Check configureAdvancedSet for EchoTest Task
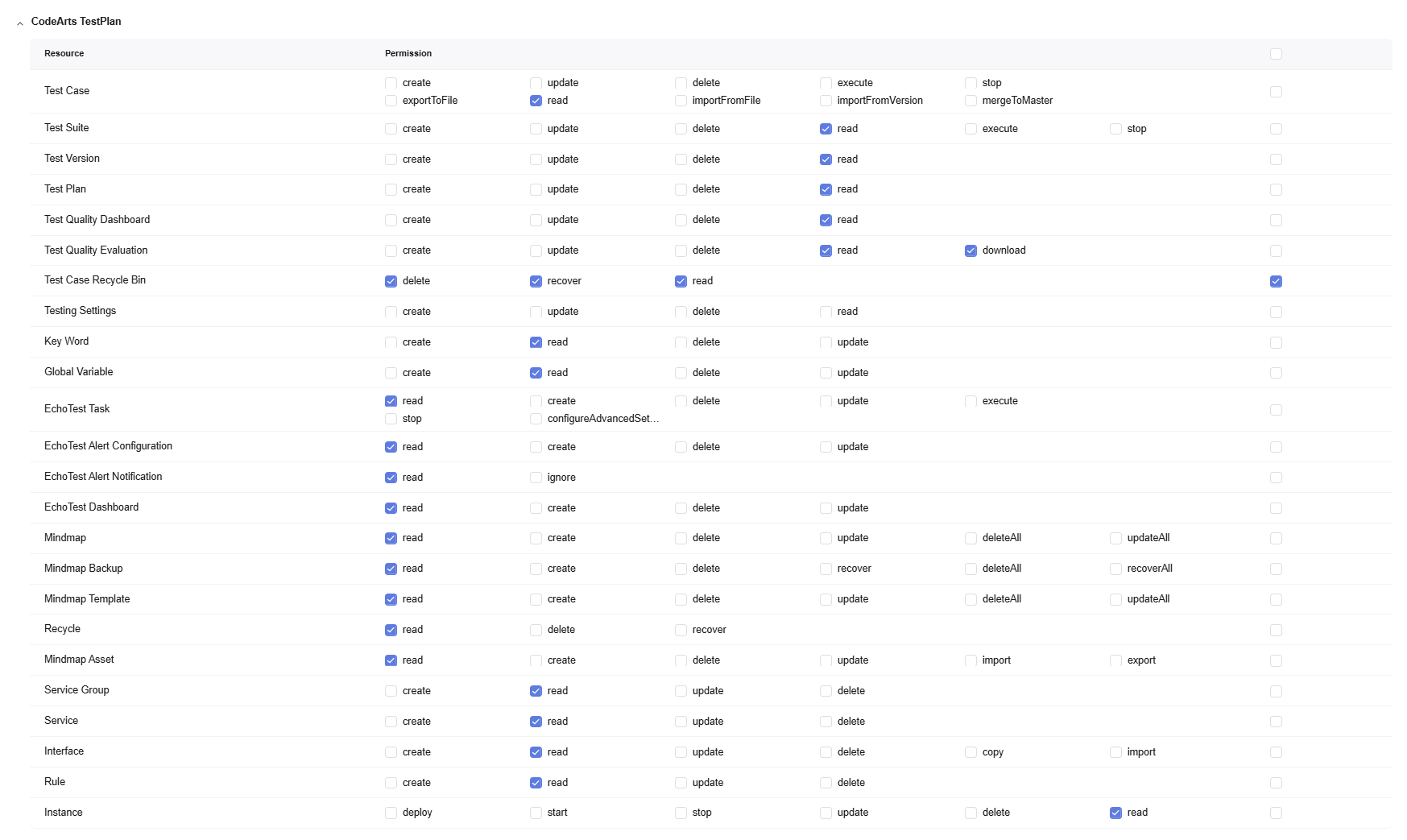Screen dimensions: 1407x840 coord(536,419)
